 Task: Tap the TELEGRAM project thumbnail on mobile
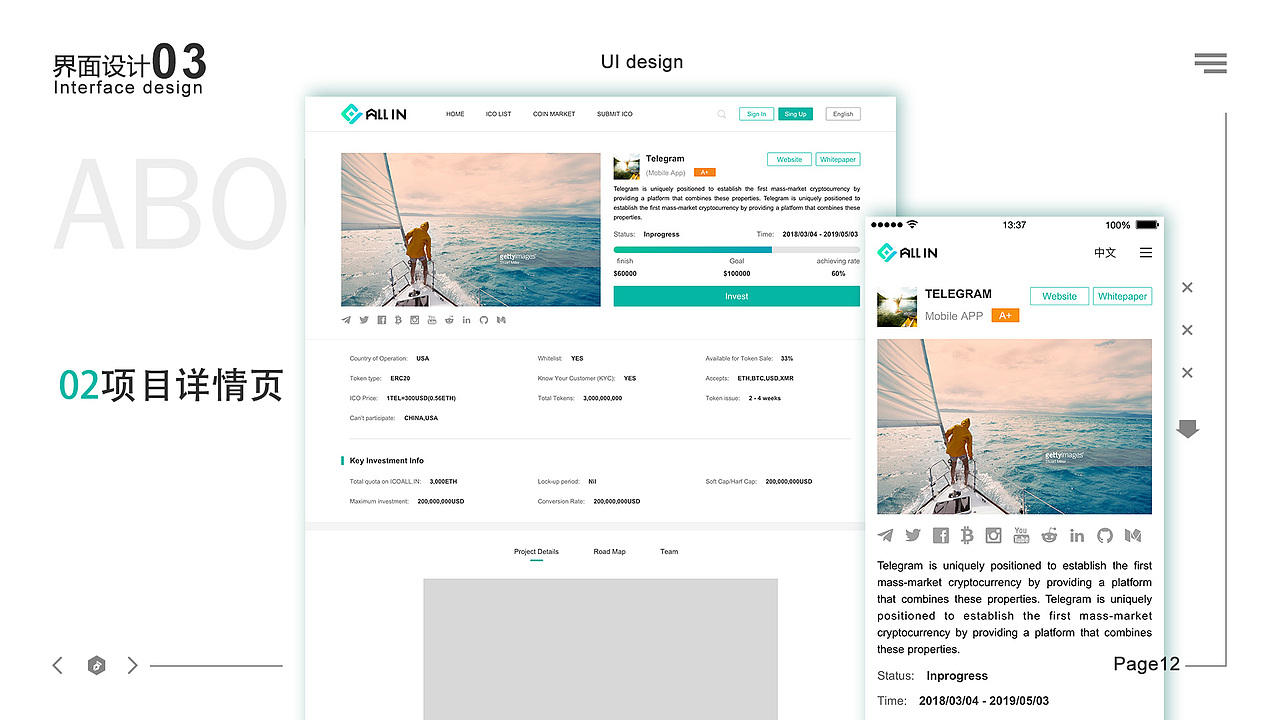pos(897,307)
